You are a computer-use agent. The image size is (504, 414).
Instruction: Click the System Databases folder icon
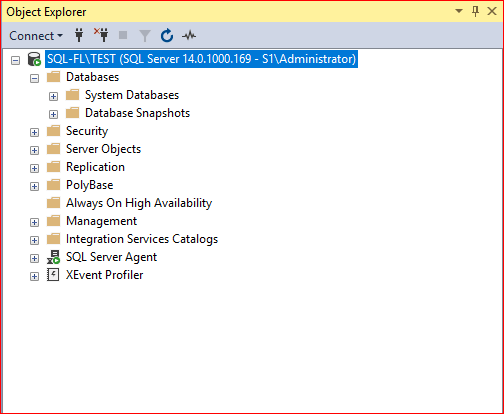[72, 95]
